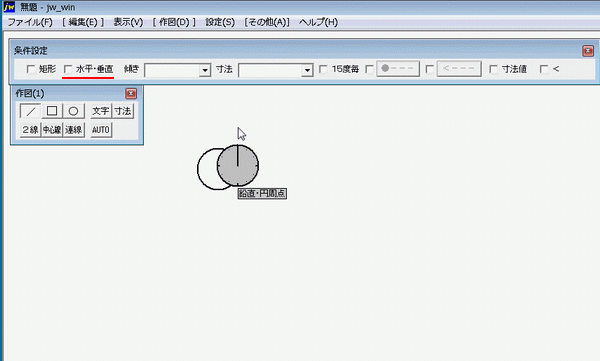Screen dimensions: 600x361
Task: Open the ファイル(F) menu
Action: 30,22
